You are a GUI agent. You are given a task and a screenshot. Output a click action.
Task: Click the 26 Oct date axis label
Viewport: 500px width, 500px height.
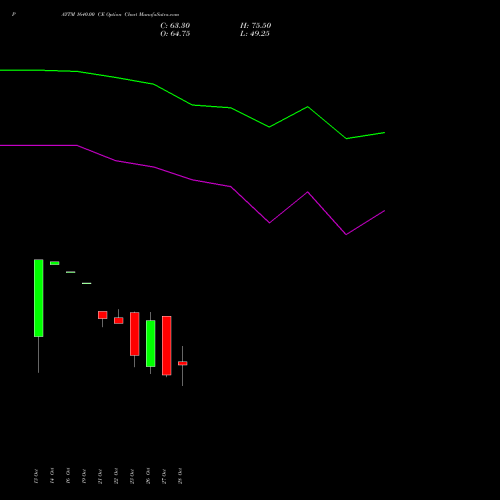(x=148, y=476)
